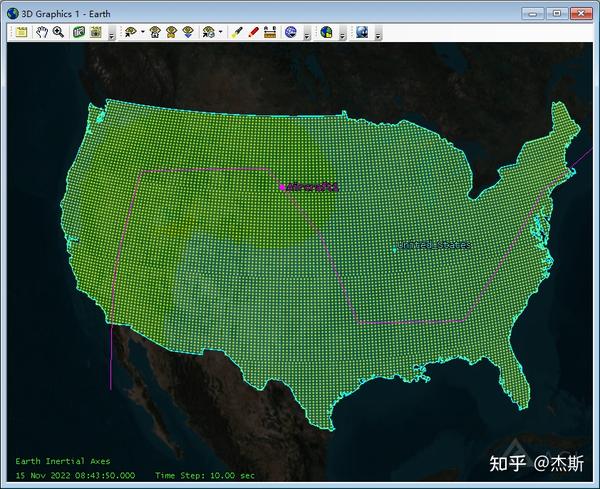This screenshot has height=489, width=600.
Task: Click the globe download icon
Action: [x=362, y=32]
